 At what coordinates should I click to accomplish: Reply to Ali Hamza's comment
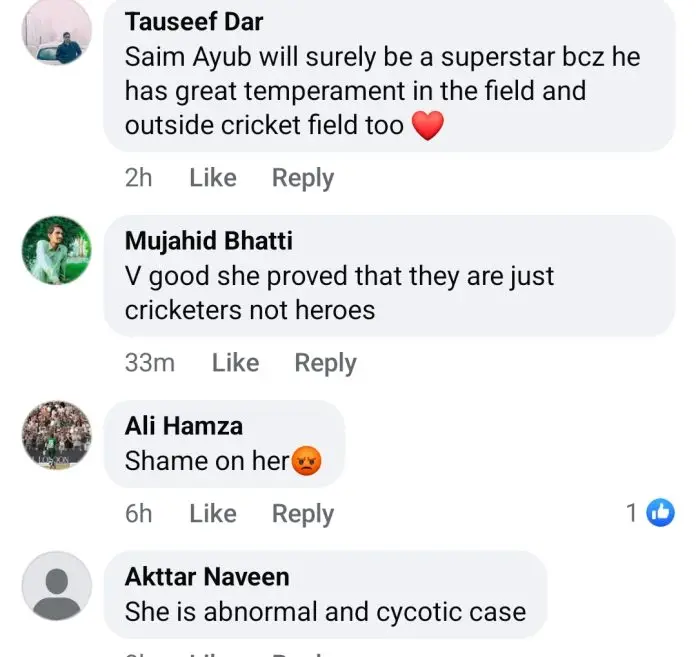[x=303, y=513]
